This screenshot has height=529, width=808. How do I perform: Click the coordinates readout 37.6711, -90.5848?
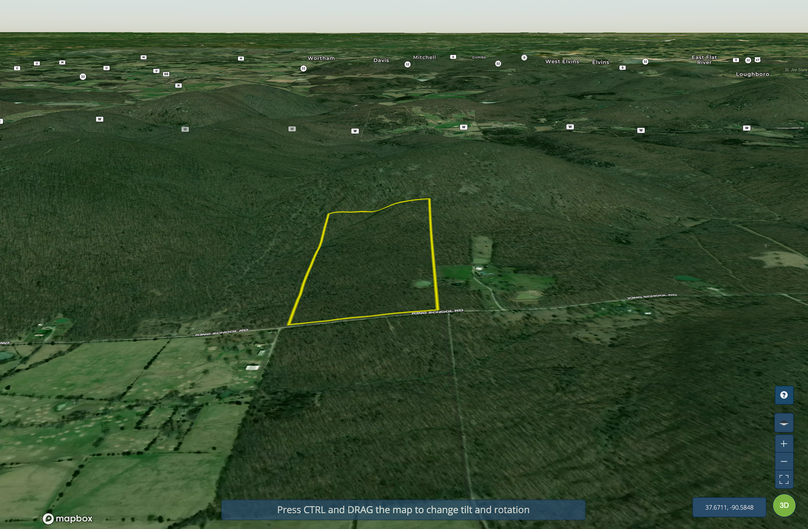point(728,508)
